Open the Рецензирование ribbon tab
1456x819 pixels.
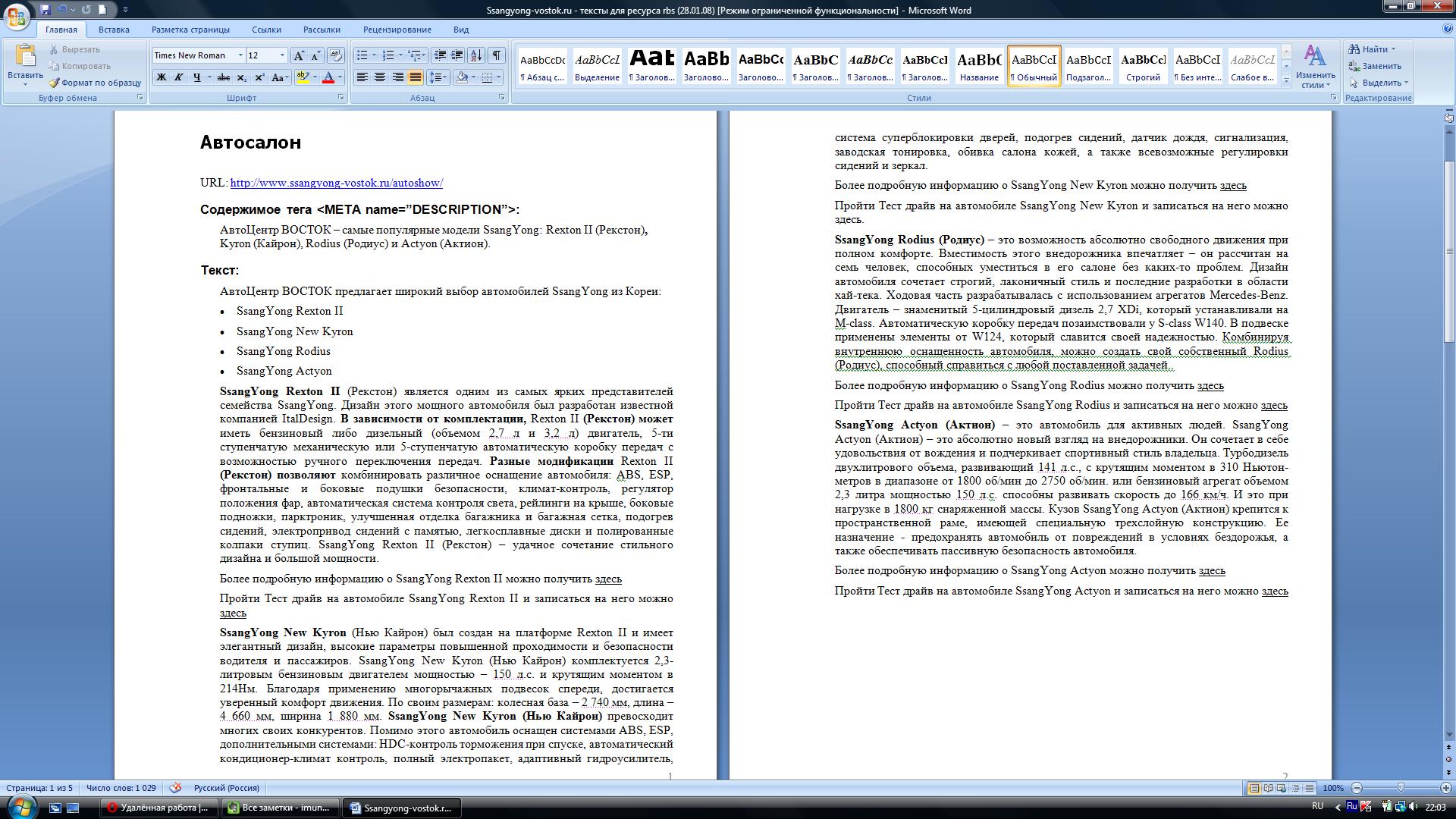(397, 30)
